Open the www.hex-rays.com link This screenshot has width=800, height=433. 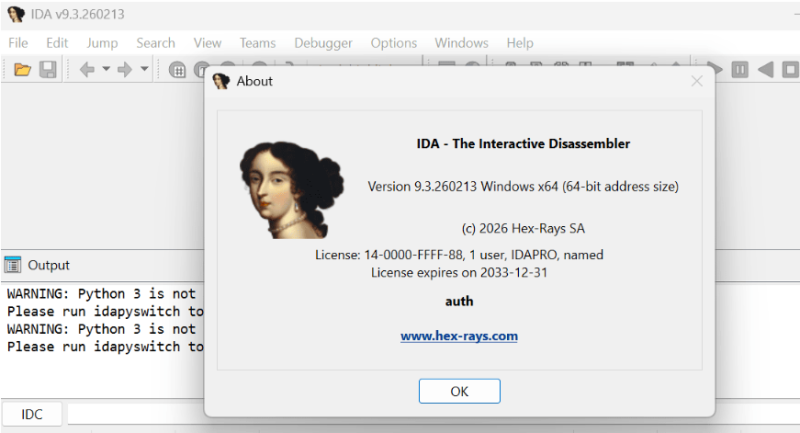click(459, 336)
